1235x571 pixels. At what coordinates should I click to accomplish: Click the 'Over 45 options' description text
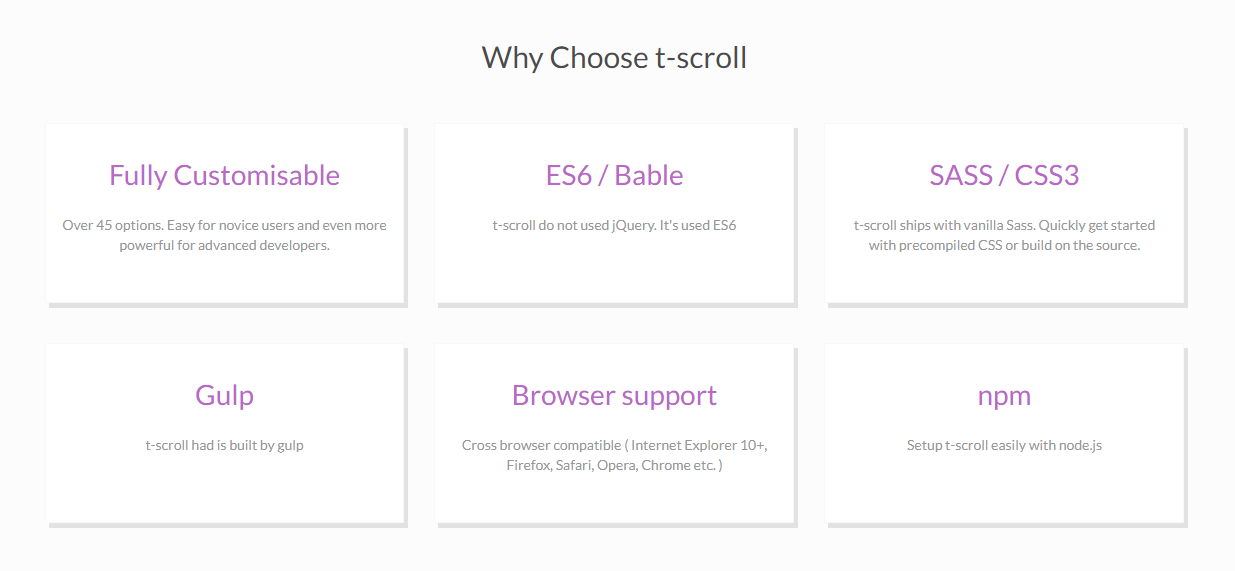tap(224, 235)
